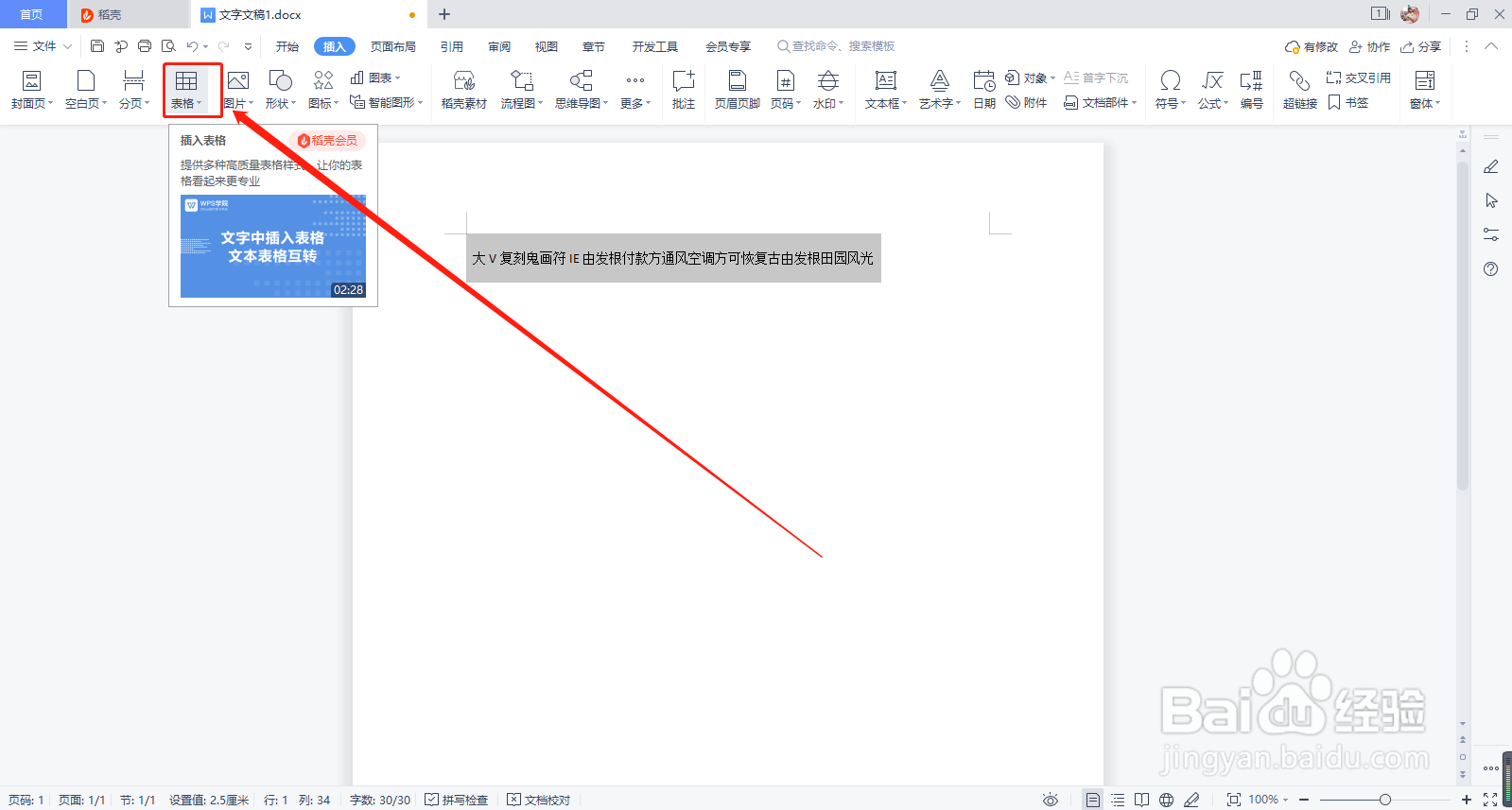Focus the 查找命令 search box
The image size is (1512, 810).
tap(836, 46)
